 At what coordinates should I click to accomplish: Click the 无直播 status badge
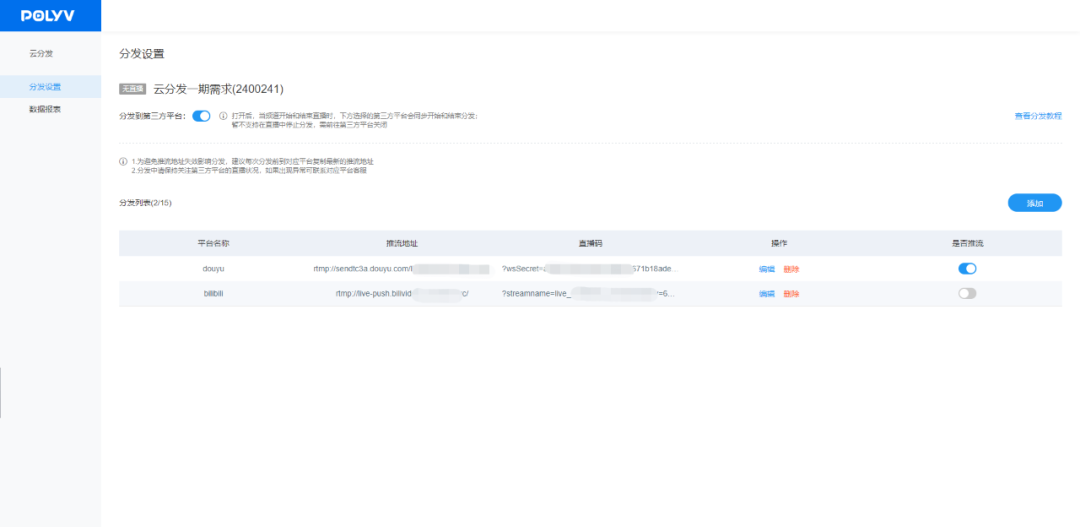(x=133, y=89)
